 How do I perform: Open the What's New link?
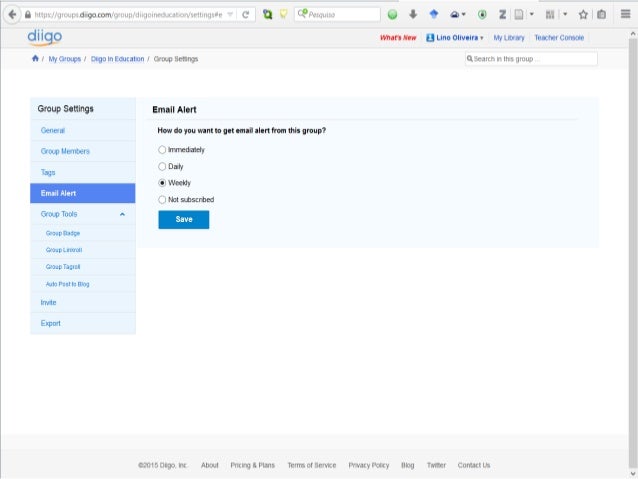coord(398,37)
